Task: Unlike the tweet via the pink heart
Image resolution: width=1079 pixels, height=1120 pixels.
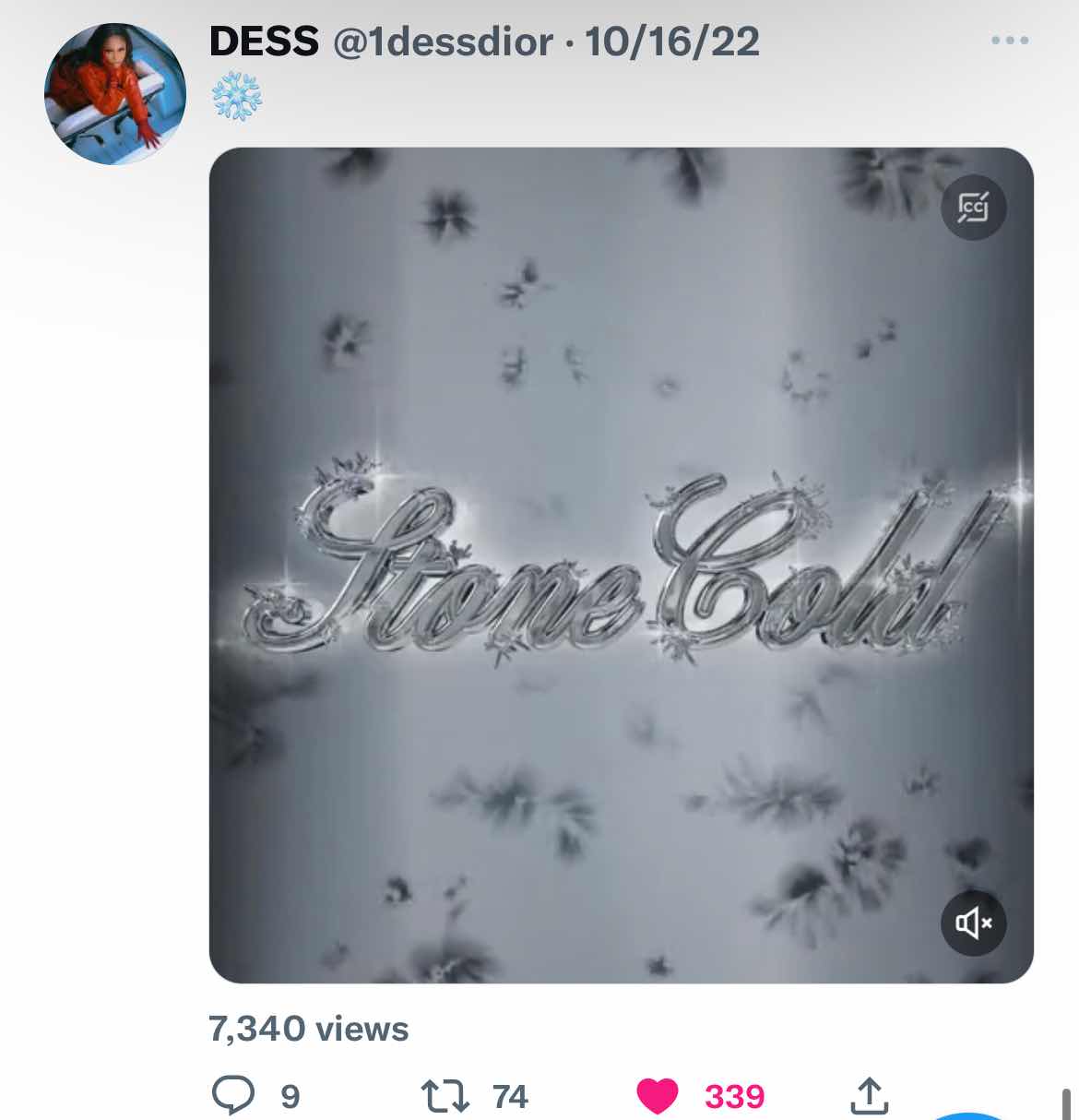Action: 658,1096
